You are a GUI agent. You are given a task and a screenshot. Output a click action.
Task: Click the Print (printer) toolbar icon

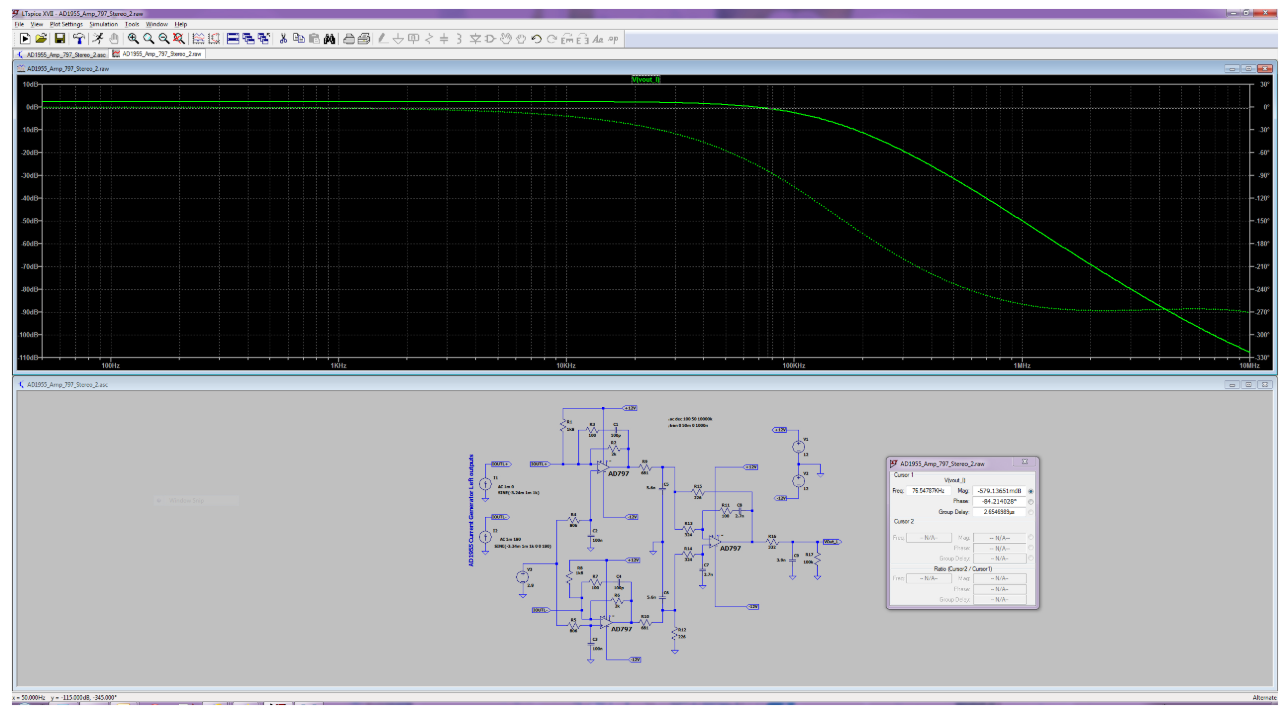pos(349,38)
